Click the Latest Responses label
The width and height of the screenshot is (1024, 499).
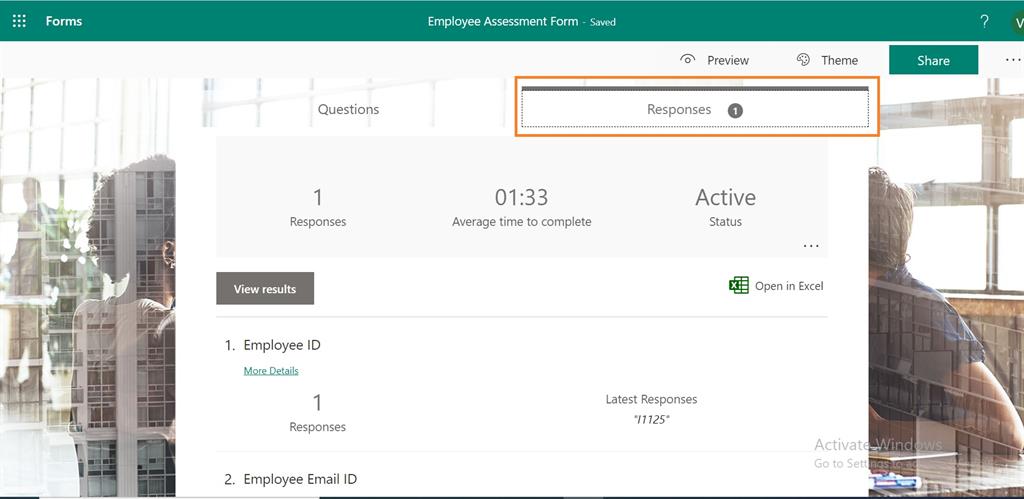(651, 399)
